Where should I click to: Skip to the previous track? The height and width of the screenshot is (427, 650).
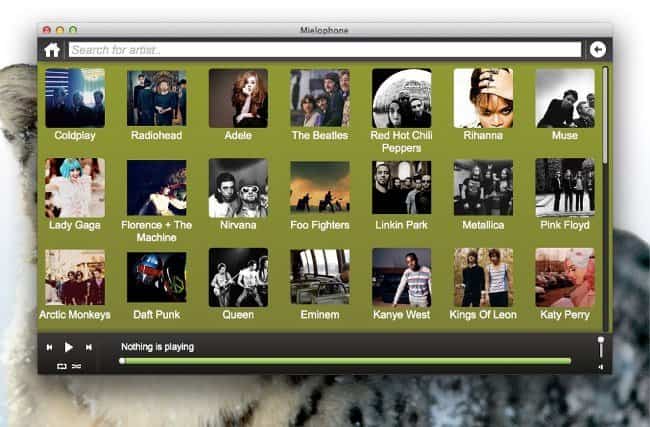coord(49,347)
